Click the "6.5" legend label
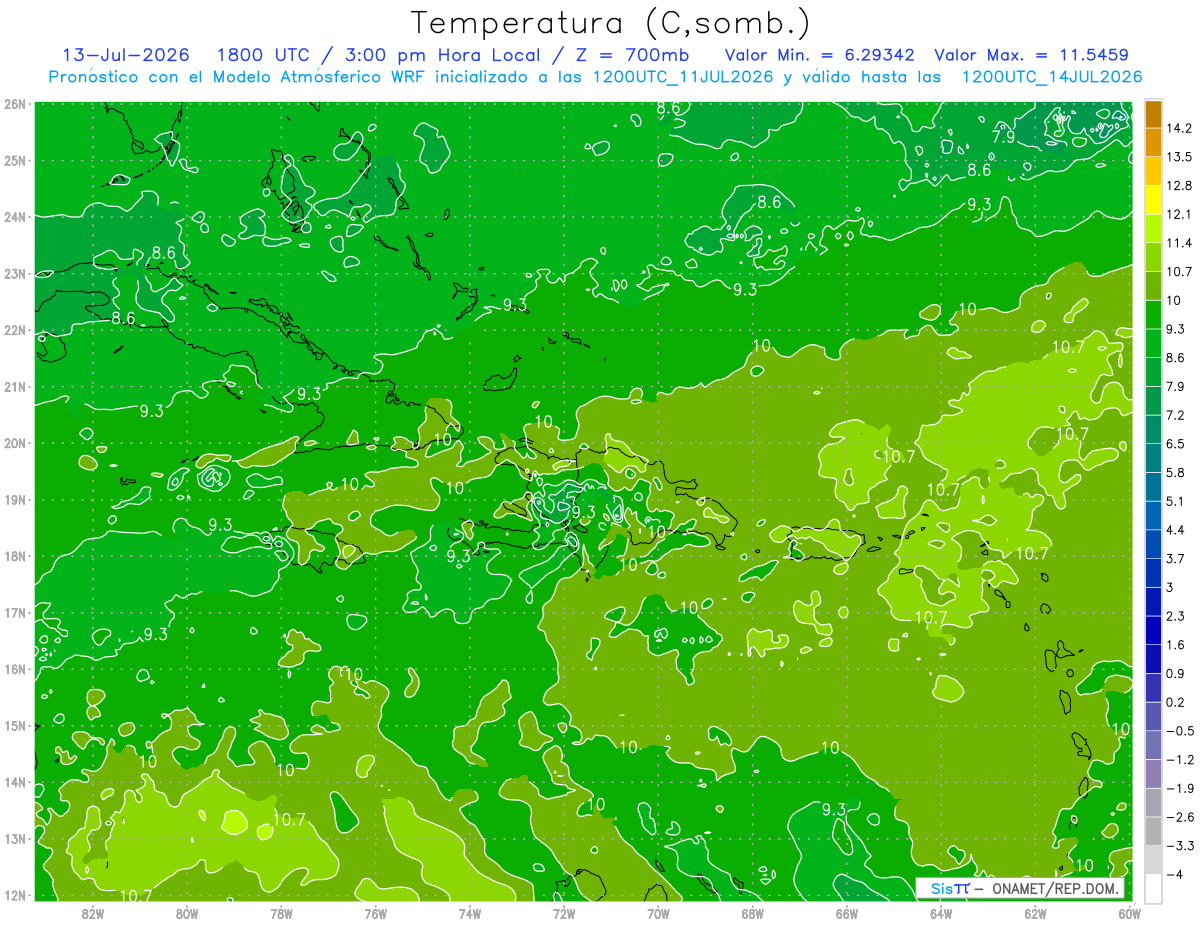1200x927 pixels. [x=1176, y=443]
